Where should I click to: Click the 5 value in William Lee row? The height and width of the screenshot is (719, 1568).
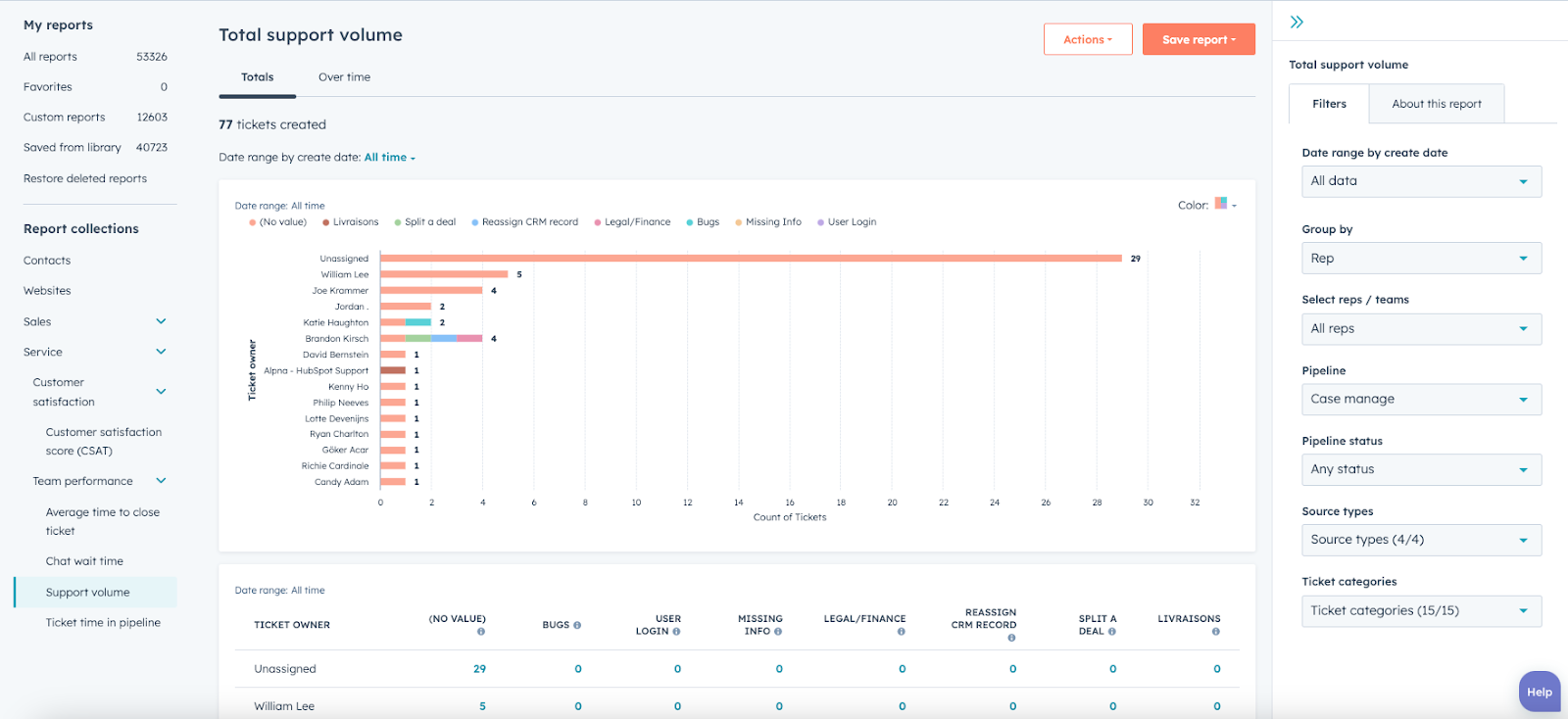click(482, 706)
